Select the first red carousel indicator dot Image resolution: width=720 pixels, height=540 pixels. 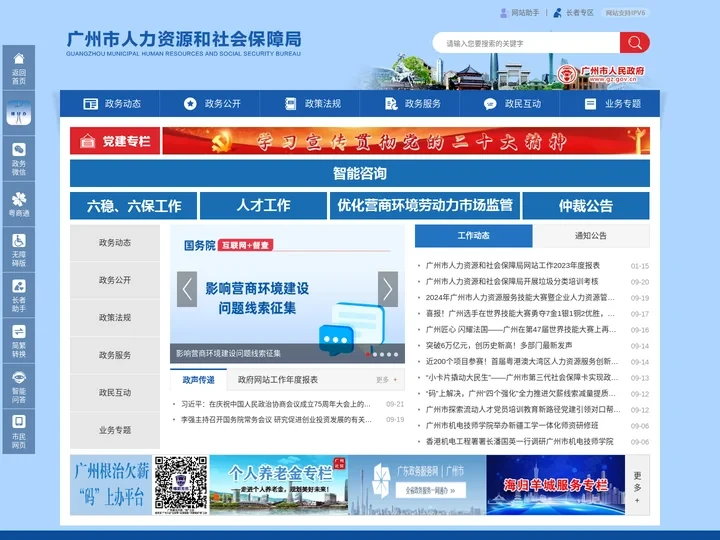click(x=368, y=354)
